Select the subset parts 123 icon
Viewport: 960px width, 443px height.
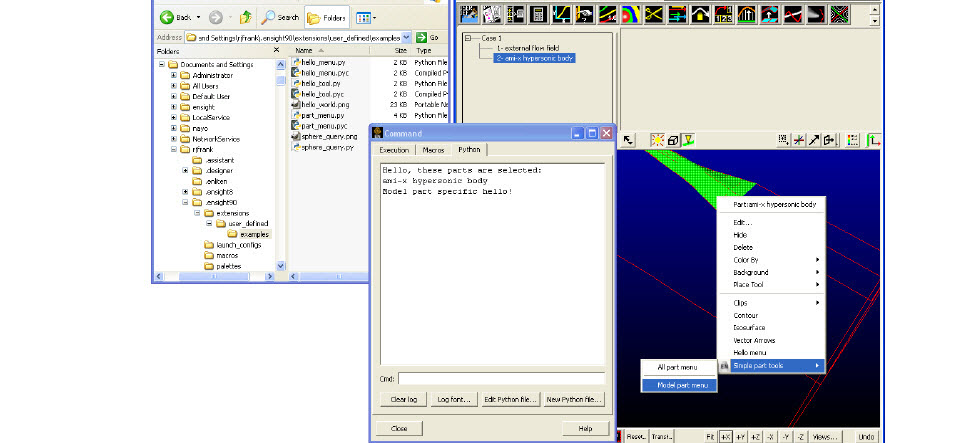coord(724,13)
